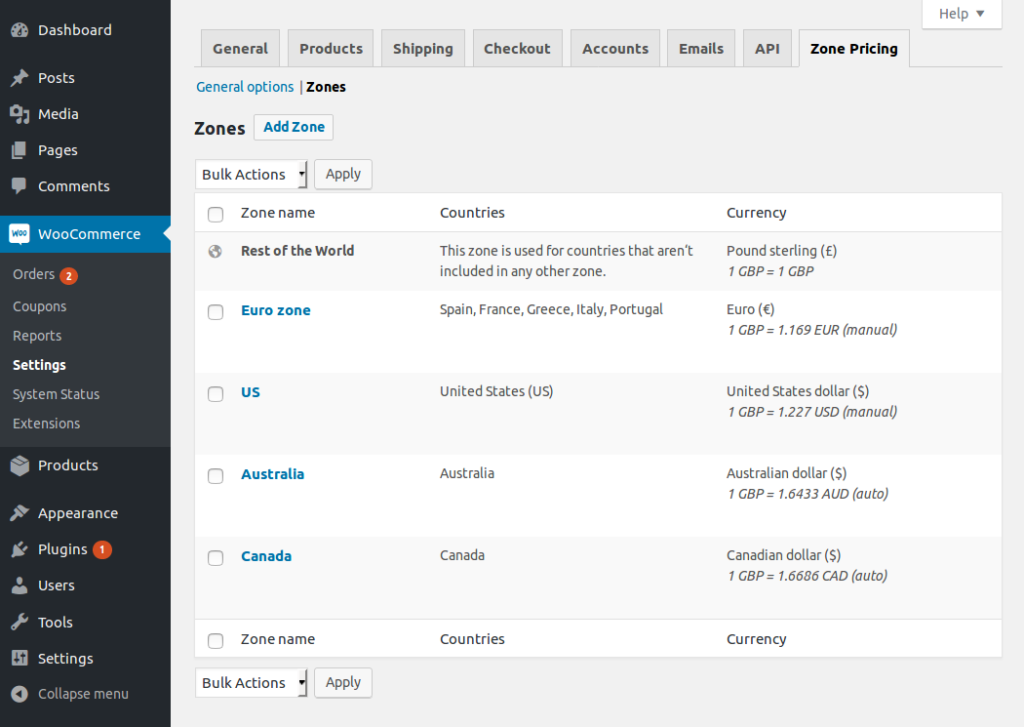Open Posts via the pushpin icon

(19, 78)
